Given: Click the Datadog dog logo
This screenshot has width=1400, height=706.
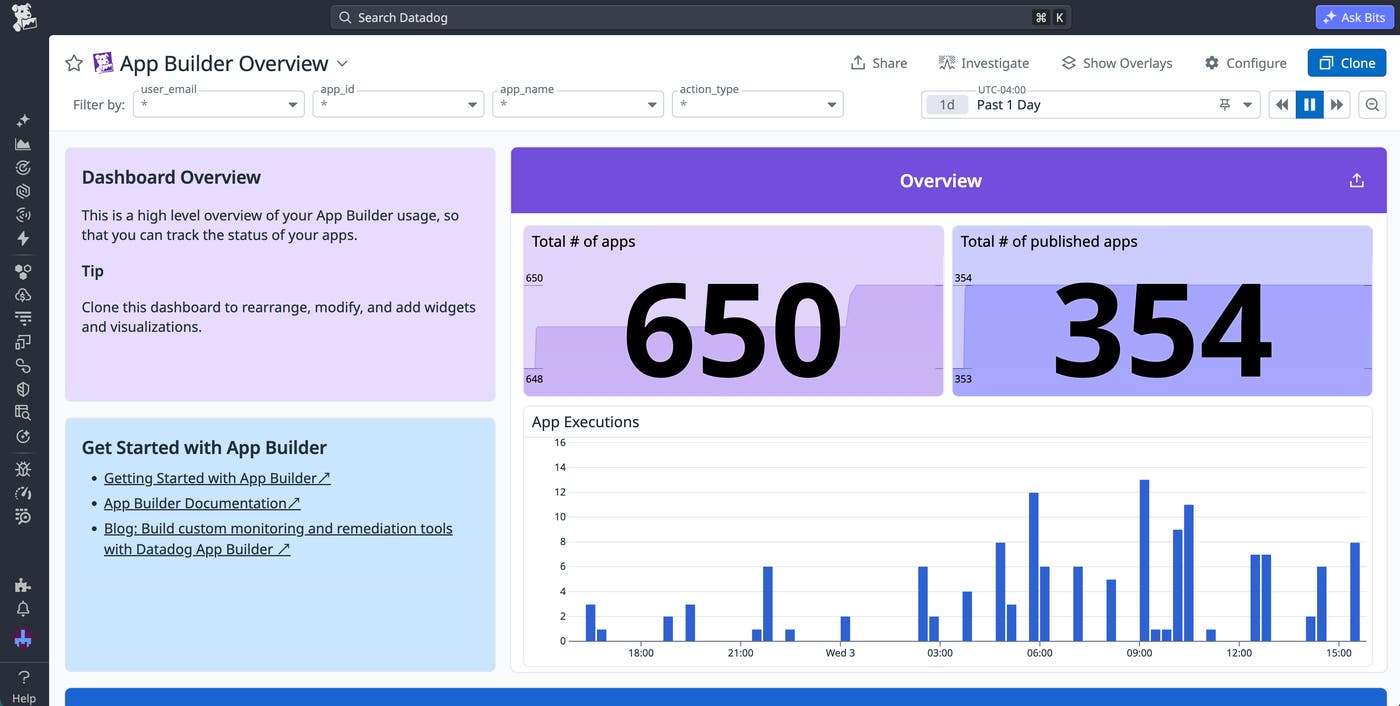Looking at the screenshot, I should 24,17.
